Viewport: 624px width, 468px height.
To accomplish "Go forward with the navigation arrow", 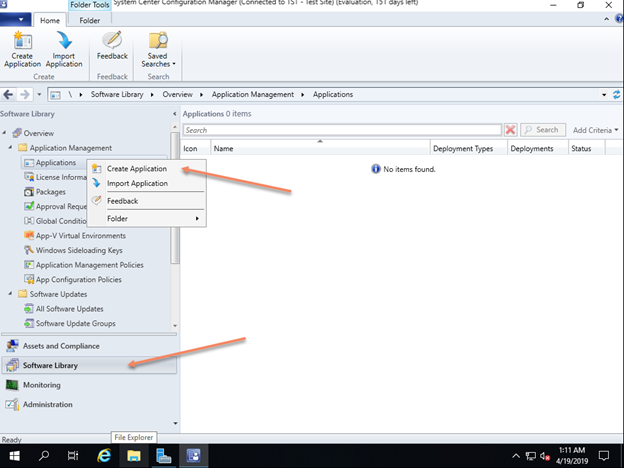I will pos(25,95).
